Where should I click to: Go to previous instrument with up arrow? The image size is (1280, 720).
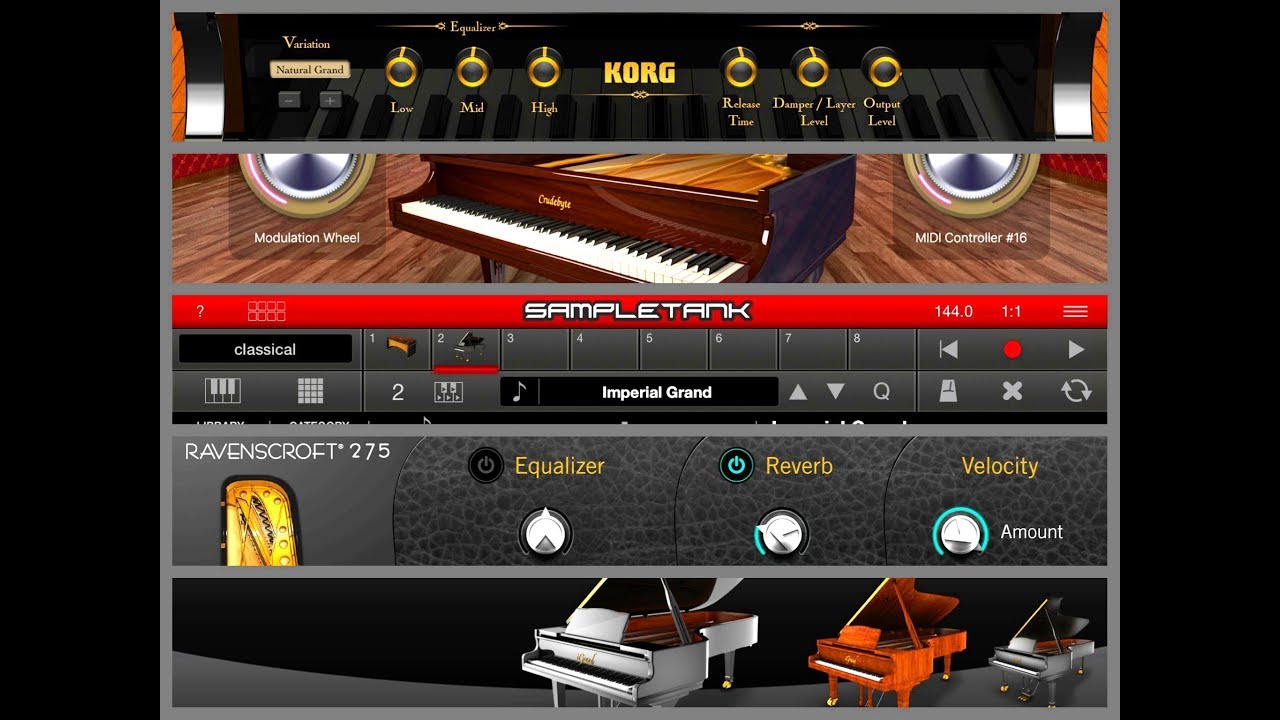coord(798,392)
